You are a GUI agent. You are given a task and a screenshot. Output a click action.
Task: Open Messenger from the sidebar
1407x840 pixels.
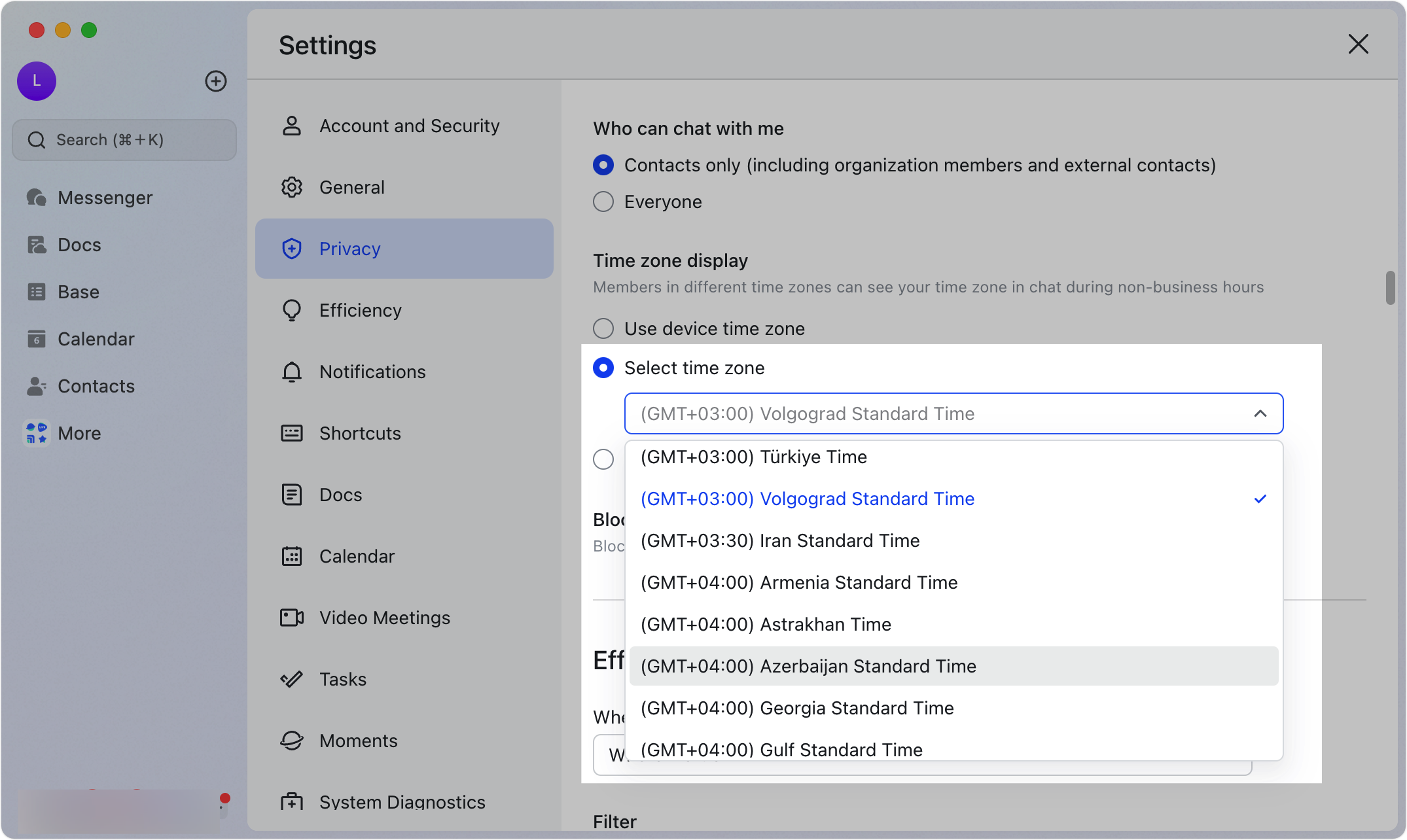105,197
